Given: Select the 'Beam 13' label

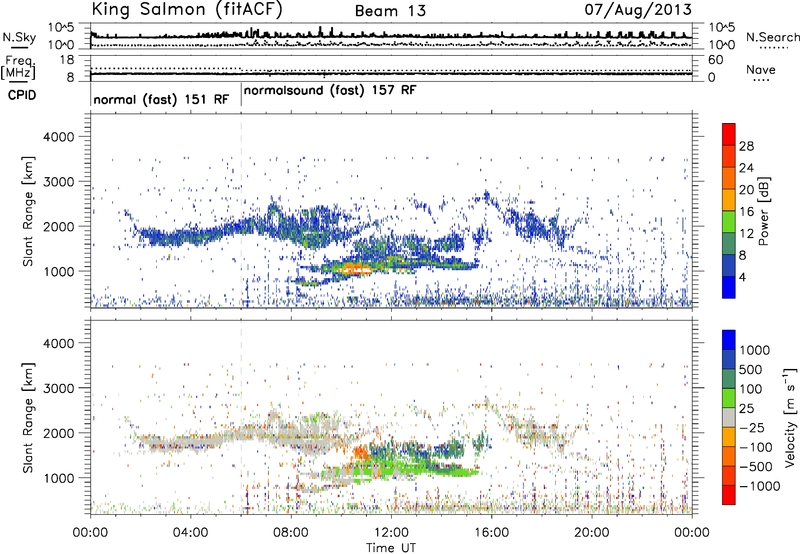Looking at the screenshot, I should click(x=390, y=11).
